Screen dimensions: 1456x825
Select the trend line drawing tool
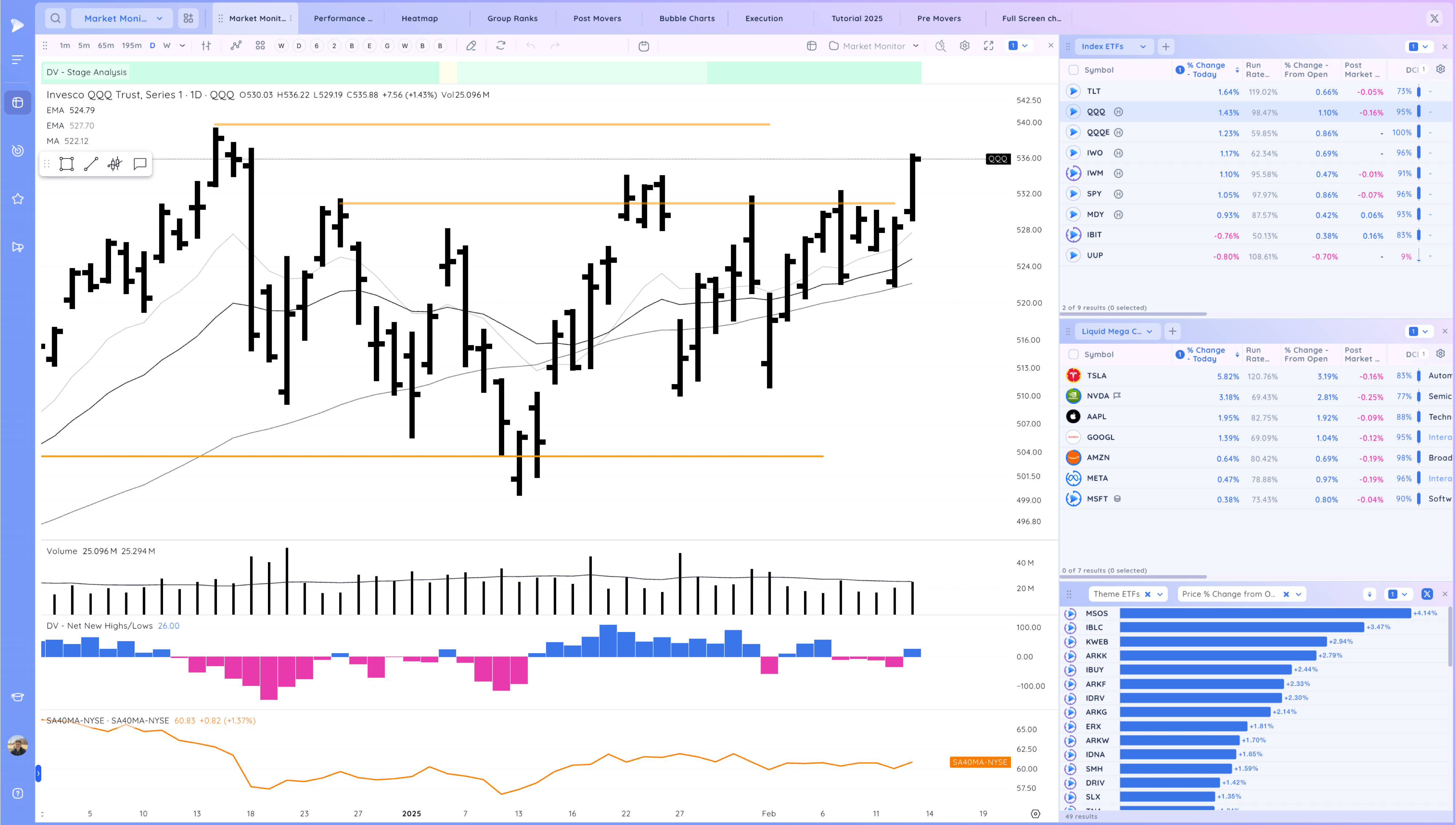click(x=91, y=164)
